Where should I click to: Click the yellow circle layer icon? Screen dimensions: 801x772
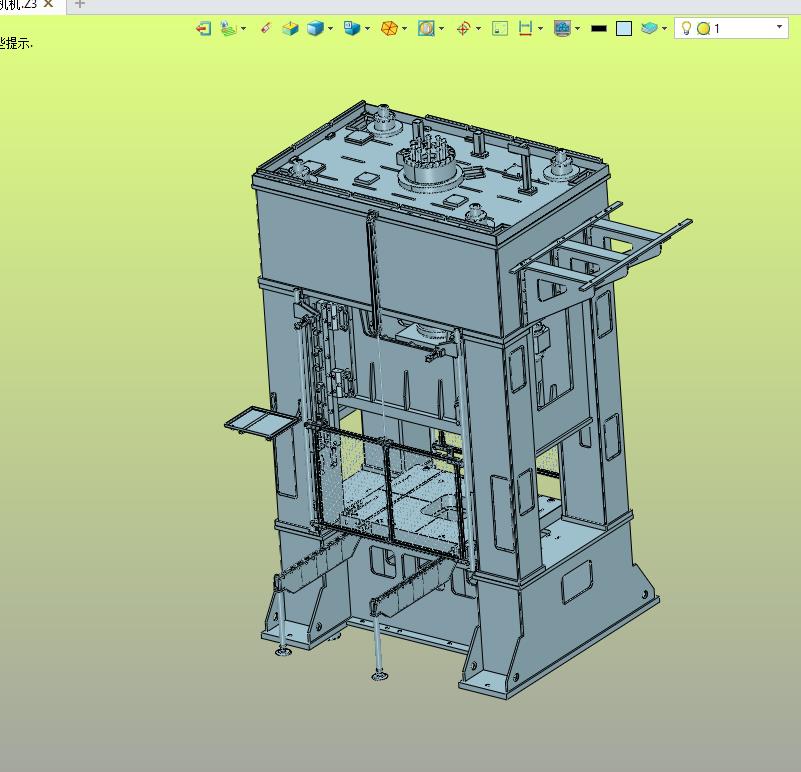click(x=703, y=29)
